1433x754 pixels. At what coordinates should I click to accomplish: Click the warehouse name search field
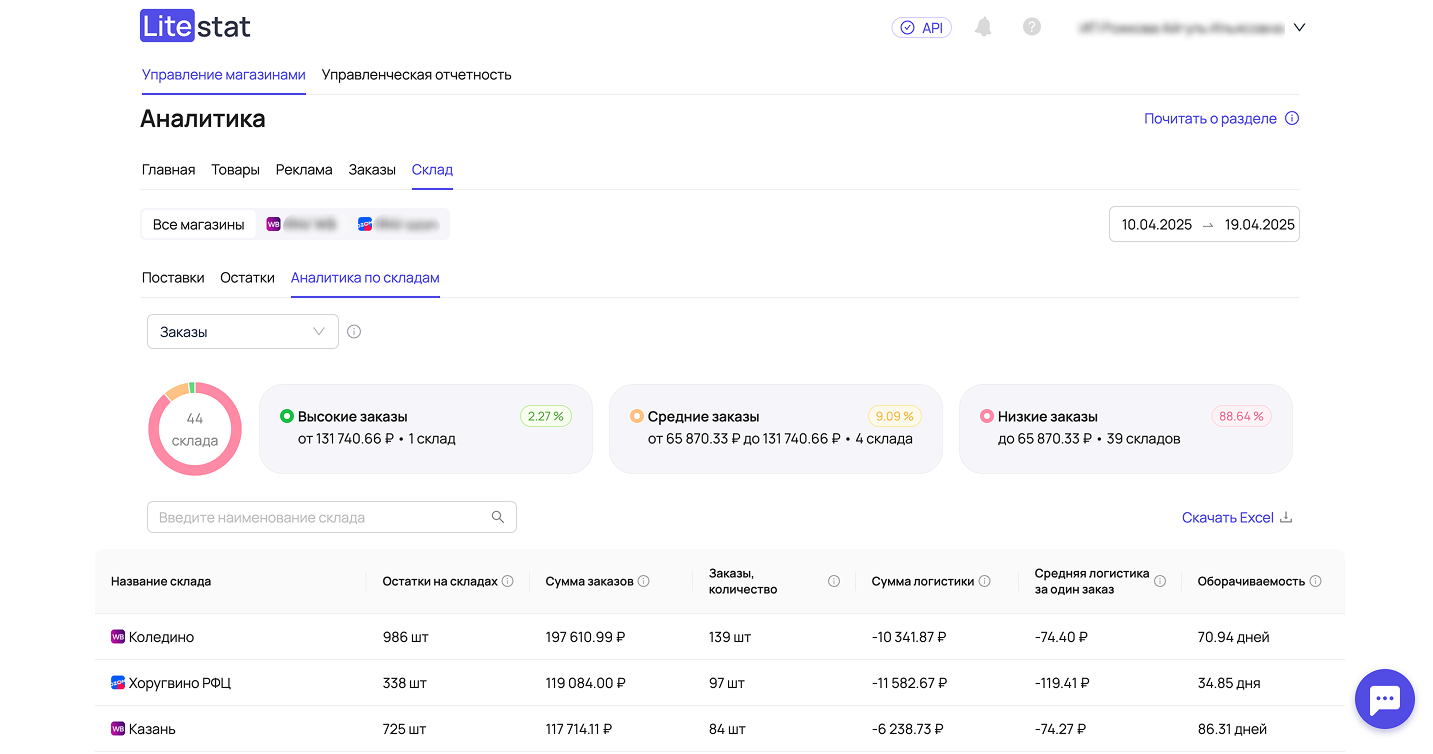coord(320,518)
